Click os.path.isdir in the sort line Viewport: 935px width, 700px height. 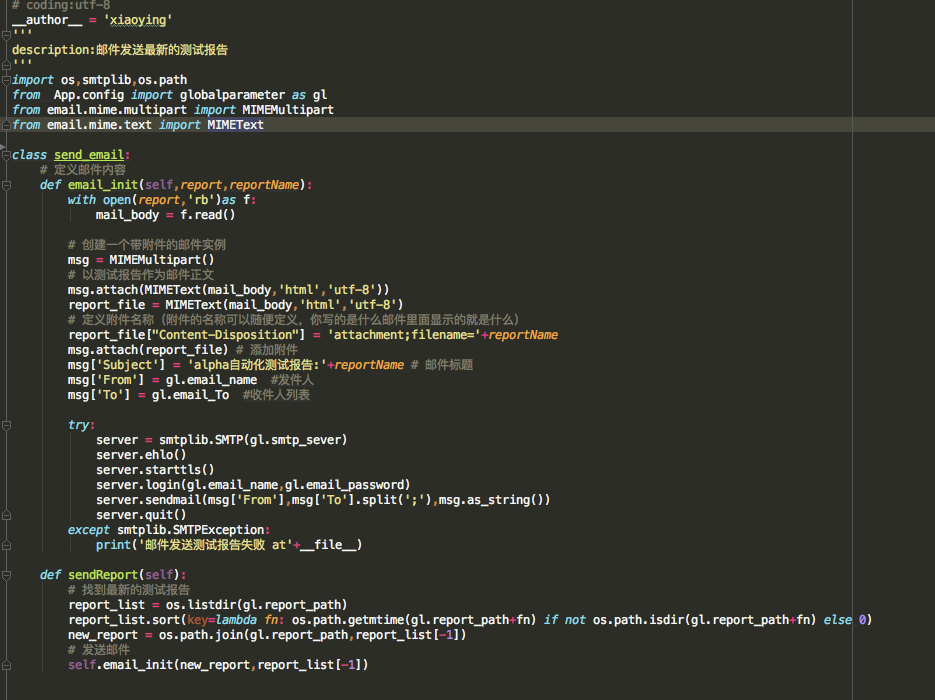click(x=638, y=620)
